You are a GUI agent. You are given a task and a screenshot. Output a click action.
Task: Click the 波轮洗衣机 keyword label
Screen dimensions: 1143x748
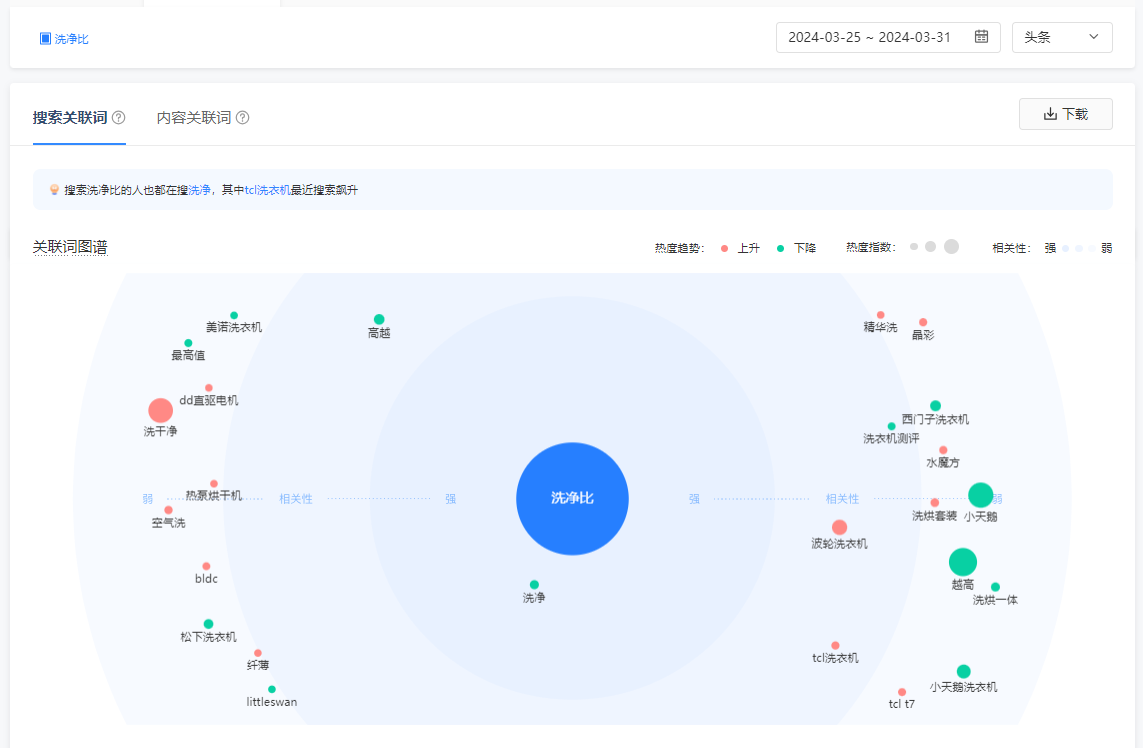(840, 543)
